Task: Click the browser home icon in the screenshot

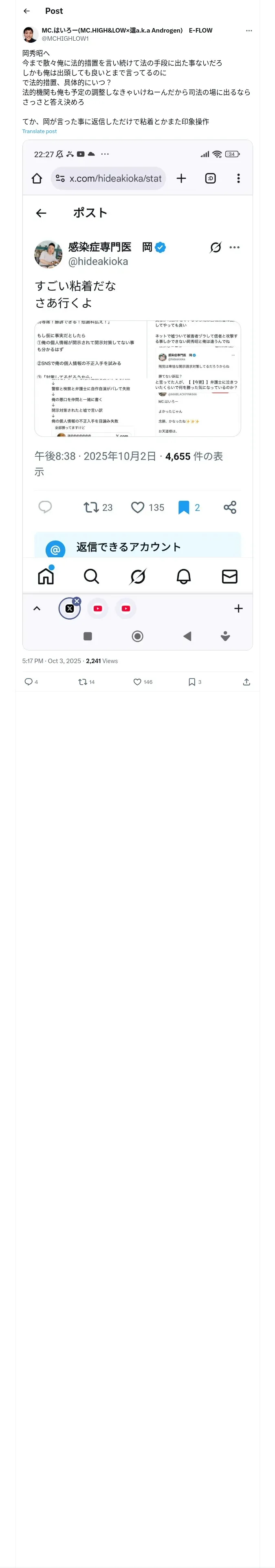Action: coord(37,178)
